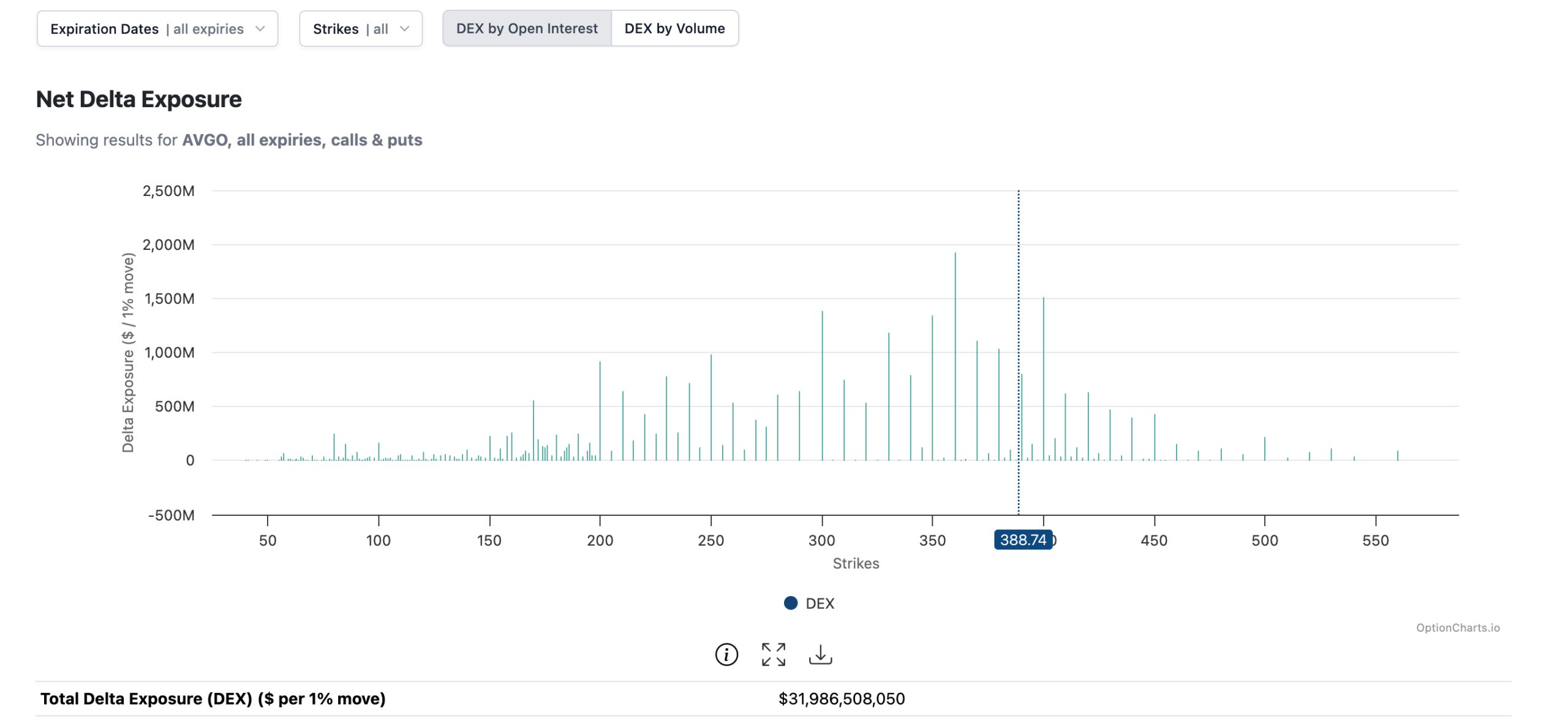Click the blue DEX legend dot
Screen dimensions: 1568x721
791,603
